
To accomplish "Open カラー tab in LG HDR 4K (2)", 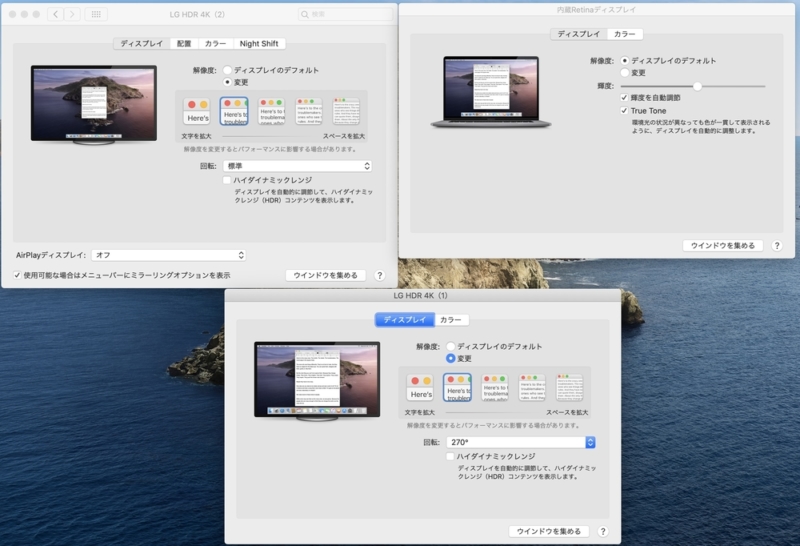I will [215, 44].
